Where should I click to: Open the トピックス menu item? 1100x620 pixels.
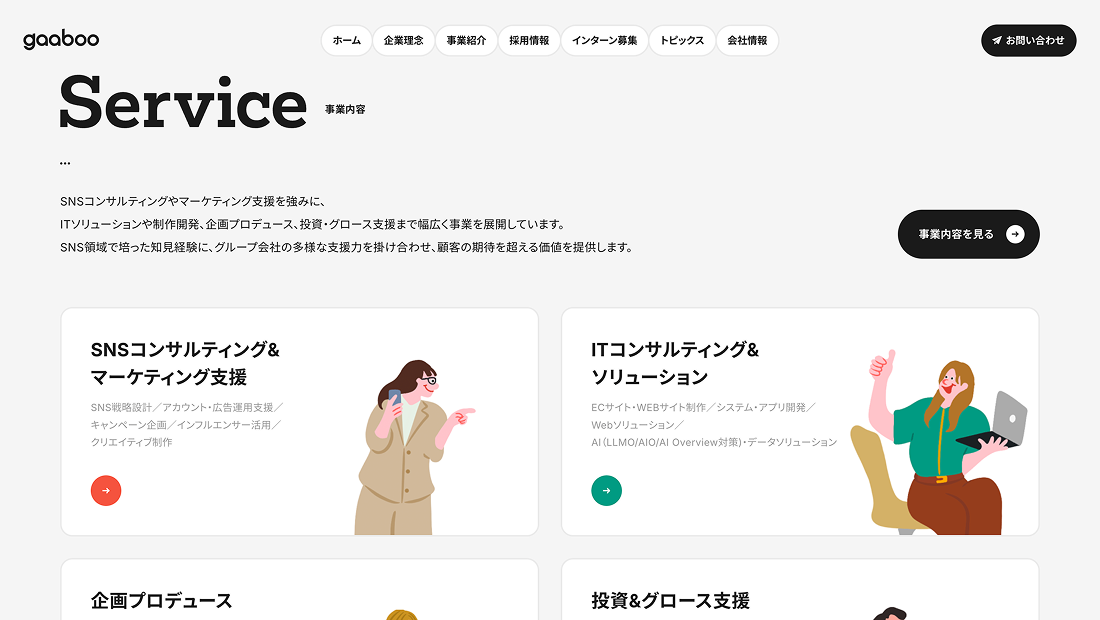pos(682,41)
